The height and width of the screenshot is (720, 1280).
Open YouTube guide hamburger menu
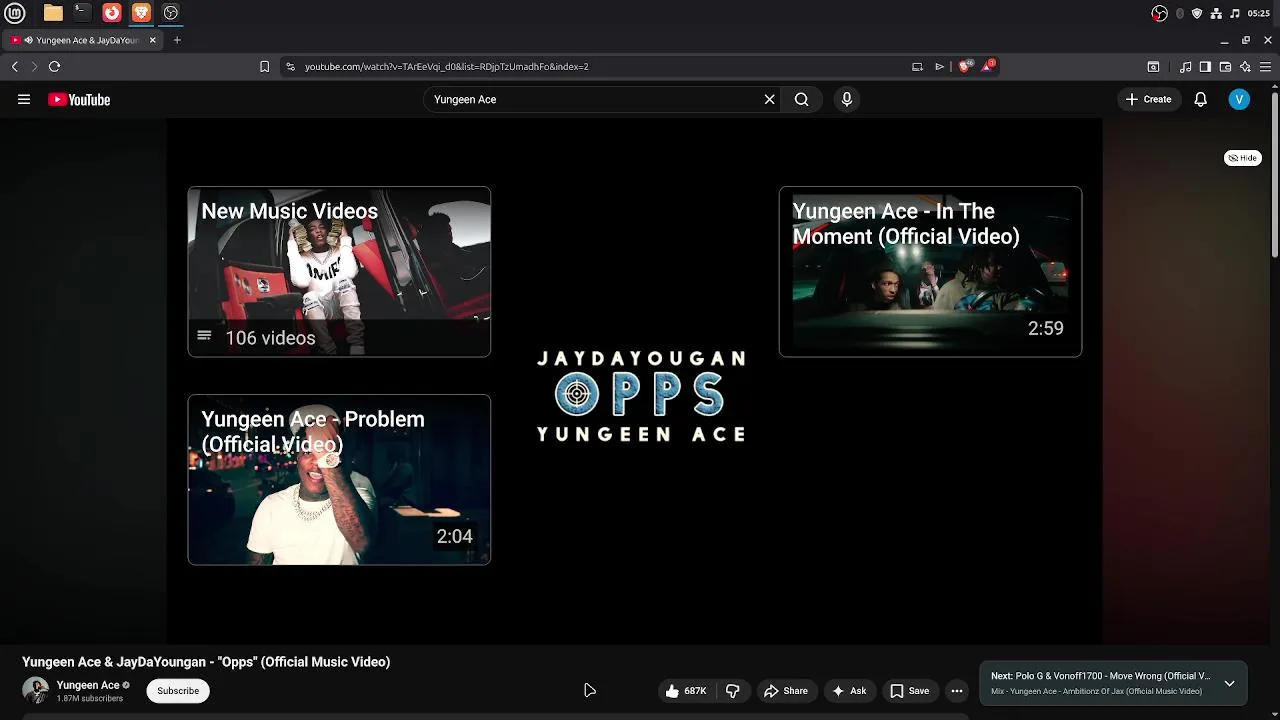point(24,99)
